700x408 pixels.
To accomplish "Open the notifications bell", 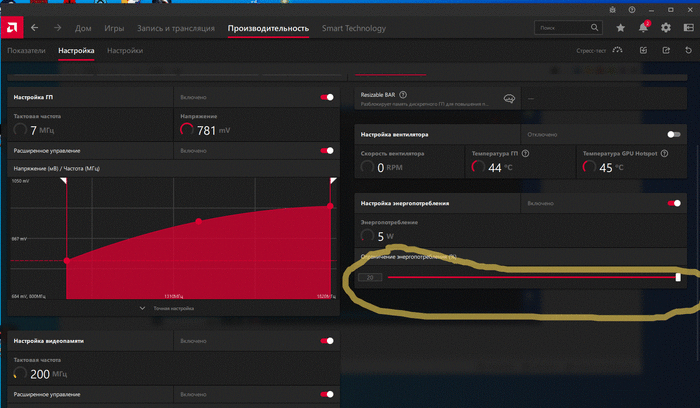I will coord(643,28).
